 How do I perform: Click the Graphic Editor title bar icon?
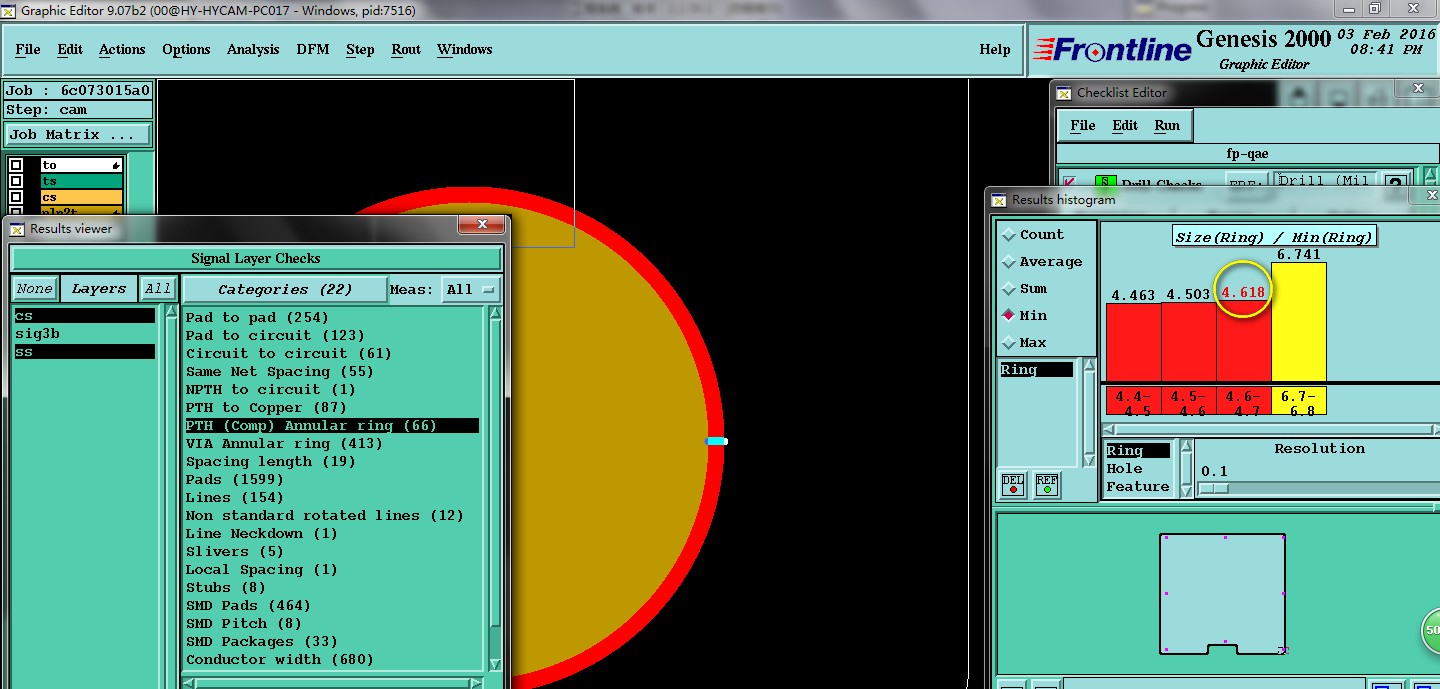(9, 11)
